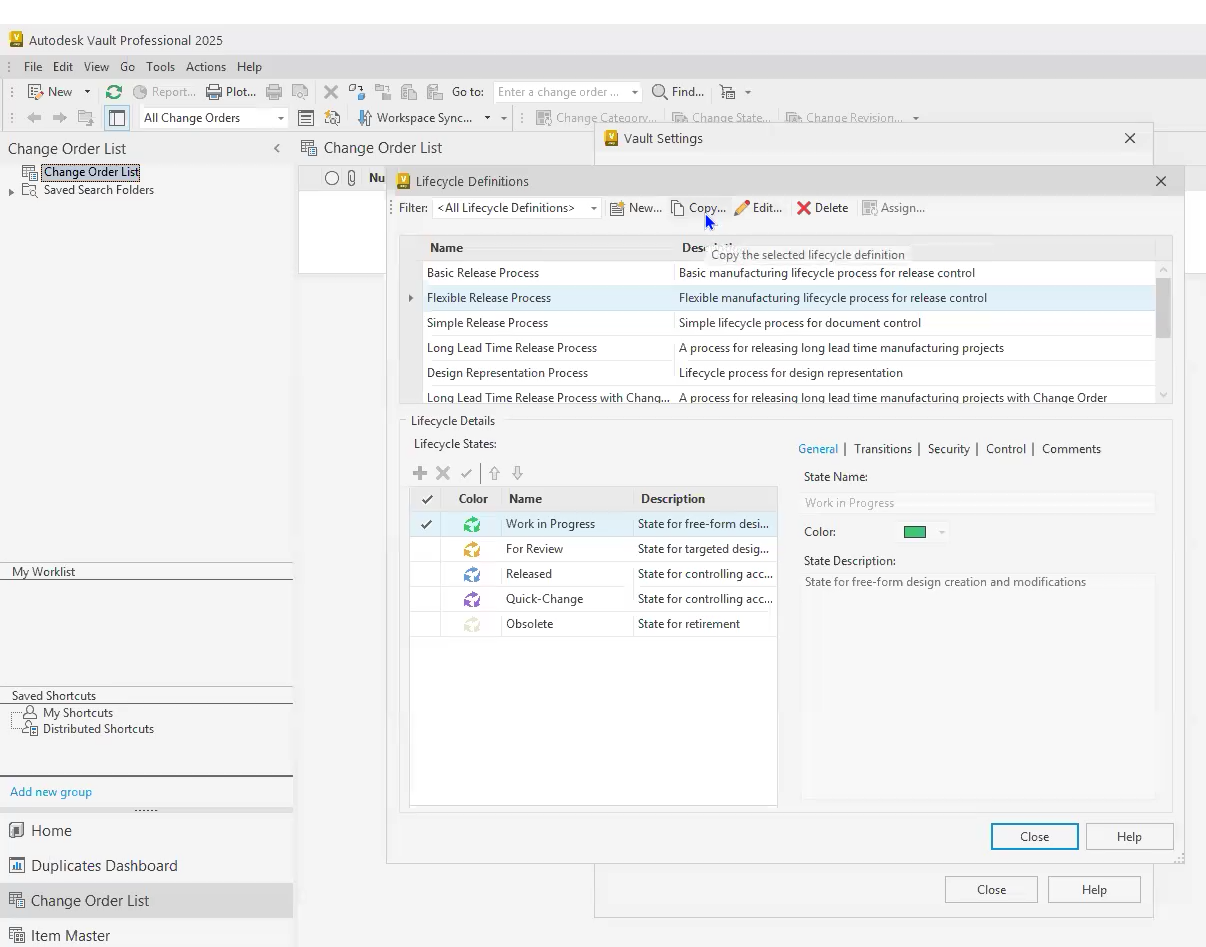This screenshot has width=1206, height=947.
Task: Select Design Representation Process row
Action: tap(789, 373)
